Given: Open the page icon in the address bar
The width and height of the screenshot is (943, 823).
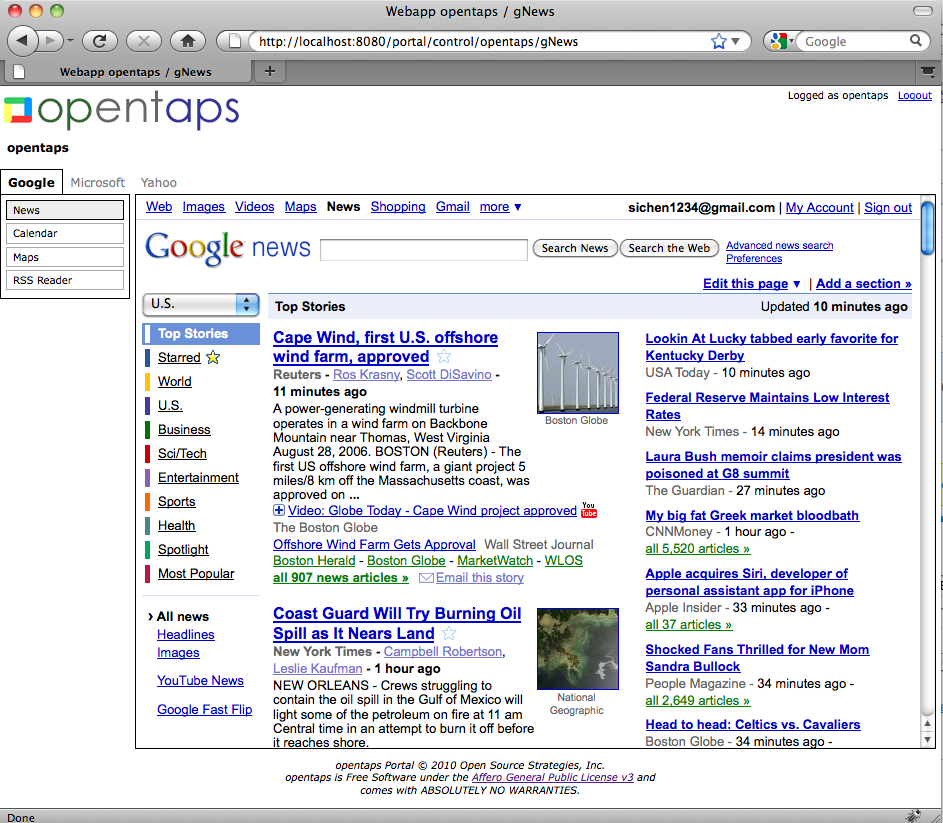Looking at the screenshot, I should coord(235,41).
